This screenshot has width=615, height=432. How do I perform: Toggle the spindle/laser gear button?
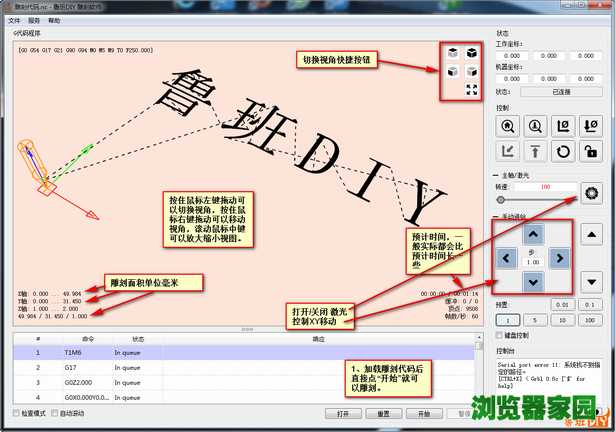592,191
